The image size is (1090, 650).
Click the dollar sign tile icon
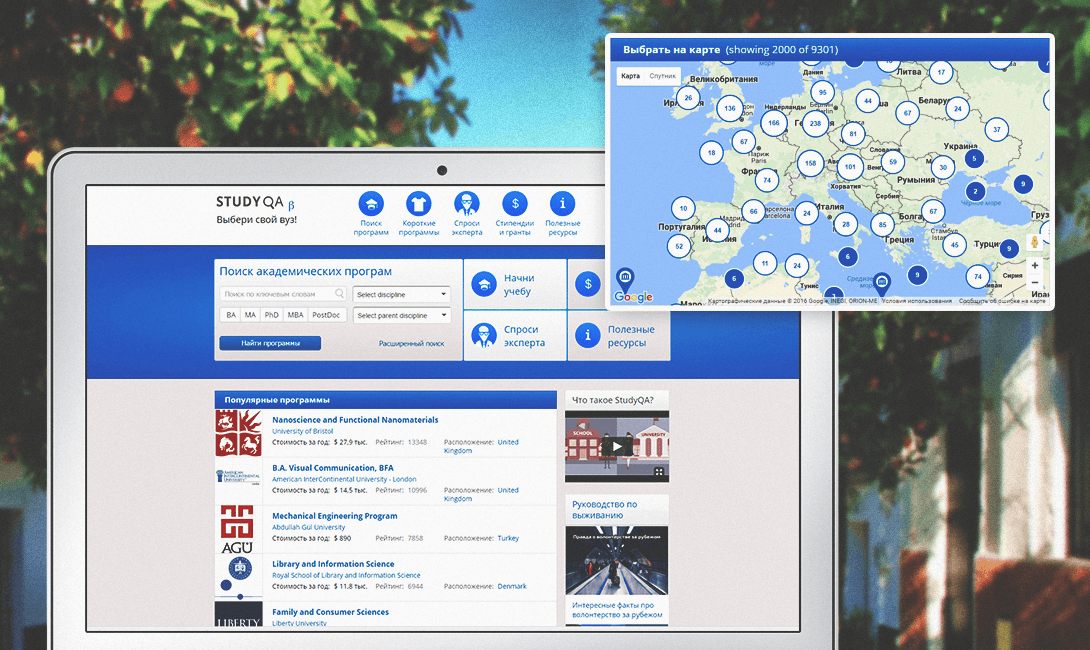[588, 284]
